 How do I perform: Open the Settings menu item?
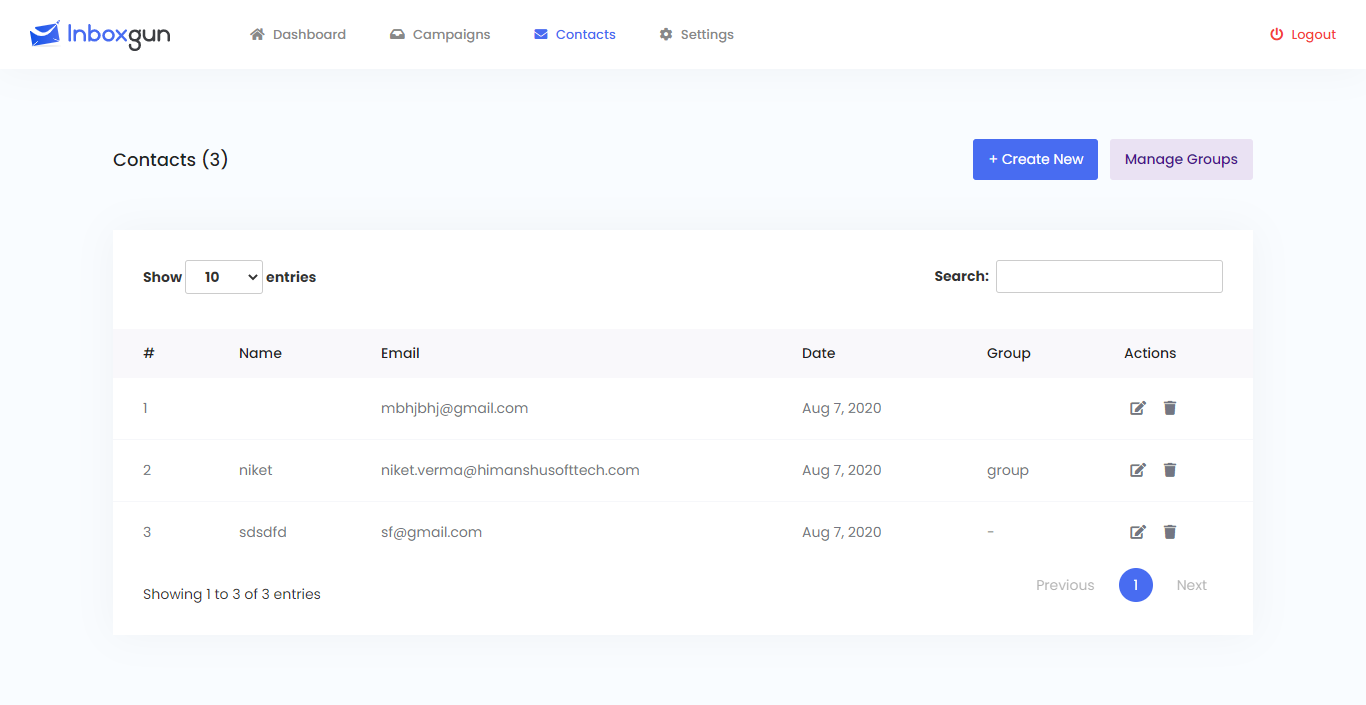pyautogui.click(x=696, y=34)
